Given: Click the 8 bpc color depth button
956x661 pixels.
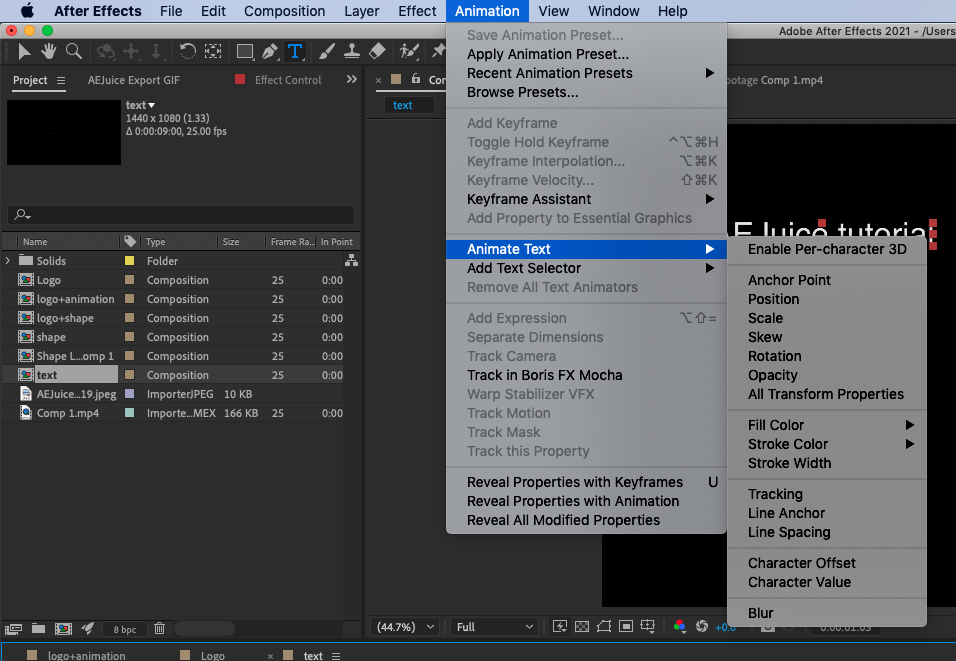Looking at the screenshot, I should coord(124,629).
